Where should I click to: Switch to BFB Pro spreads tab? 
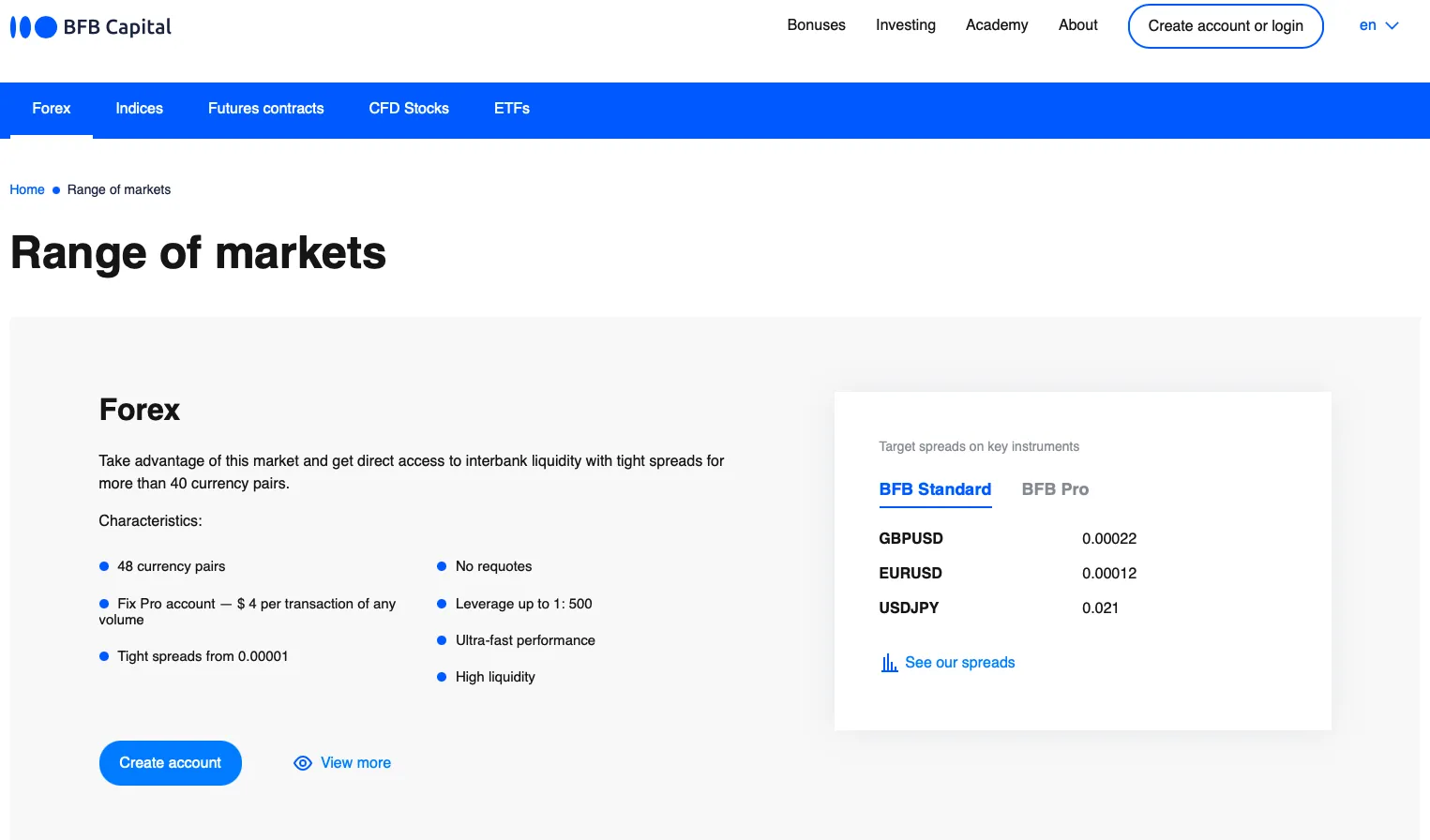(1055, 489)
